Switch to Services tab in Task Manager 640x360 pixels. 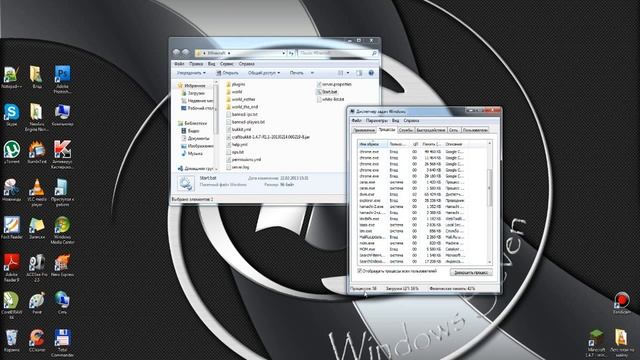point(406,130)
